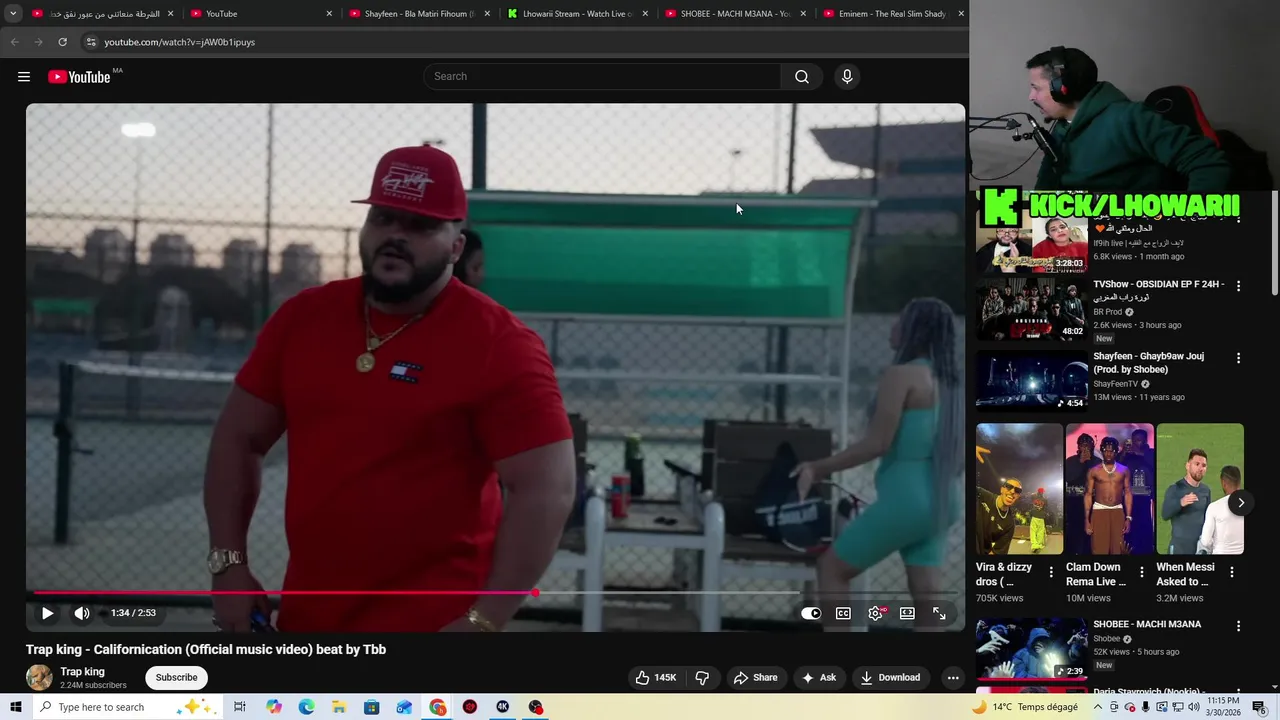Seek on the red video progress bar
Screen dimensions: 1280x720
pos(495,593)
